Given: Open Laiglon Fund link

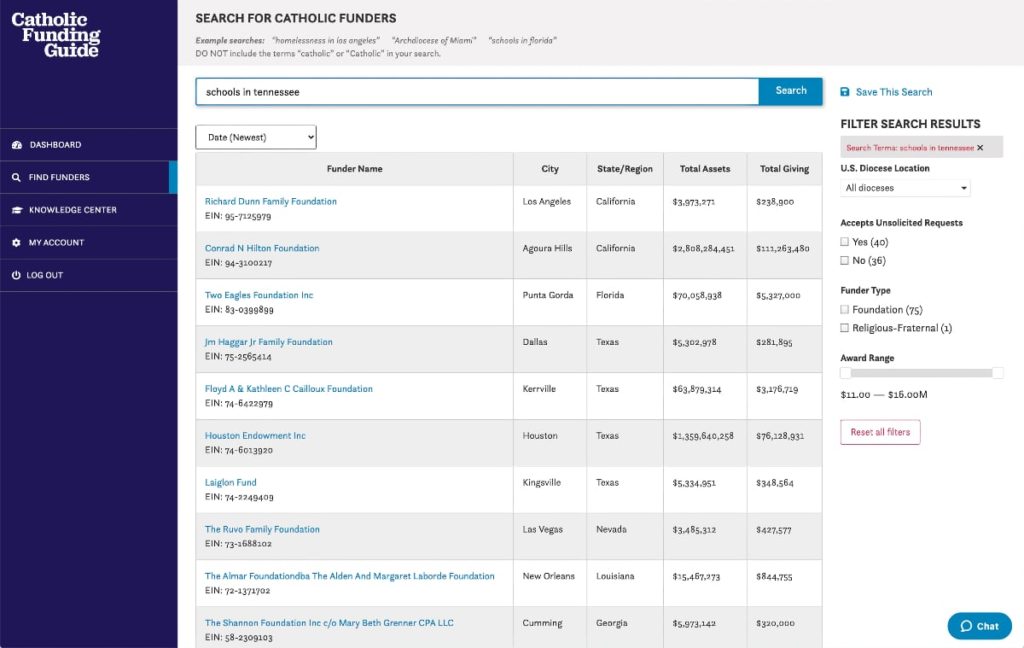Looking at the screenshot, I should click(231, 483).
